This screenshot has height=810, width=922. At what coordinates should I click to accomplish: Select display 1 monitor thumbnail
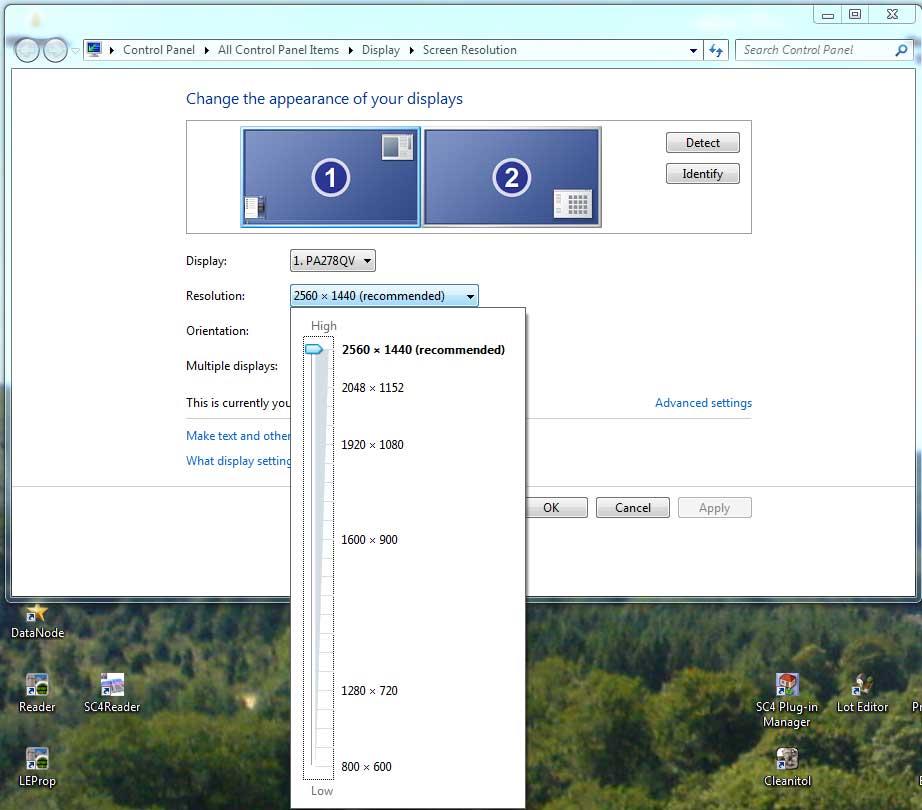click(330, 177)
